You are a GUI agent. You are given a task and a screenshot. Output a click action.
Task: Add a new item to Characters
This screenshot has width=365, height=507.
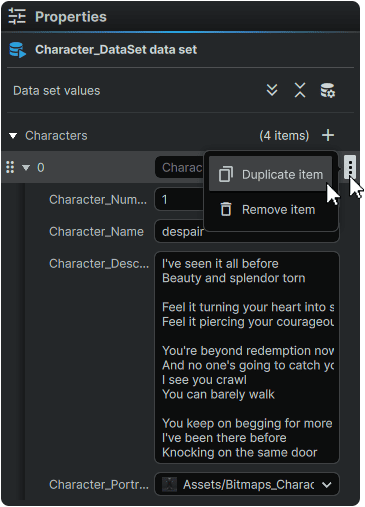328,135
